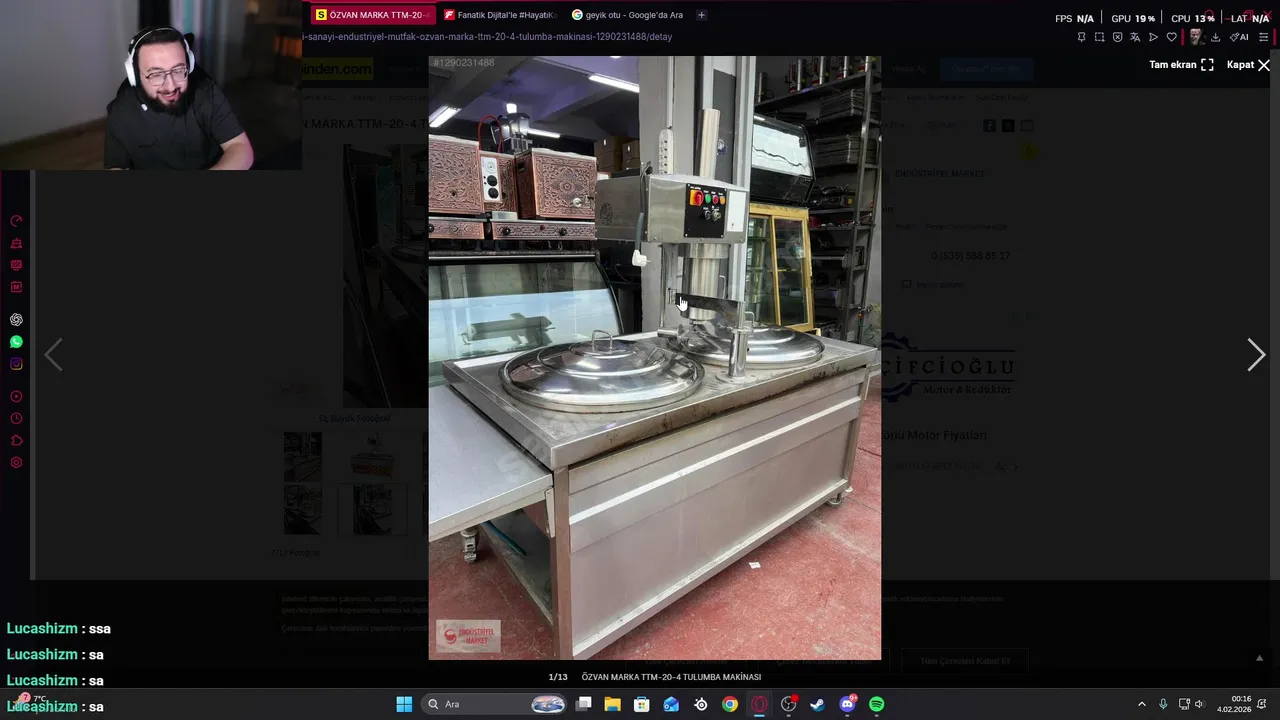This screenshot has height=720, width=1280.
Task: Click the main machine photo
Action: coord(655,358)
